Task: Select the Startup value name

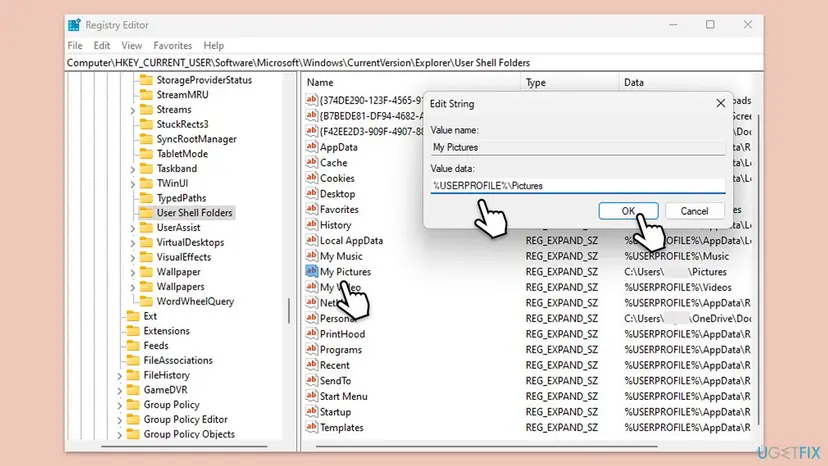Action: 335,412
